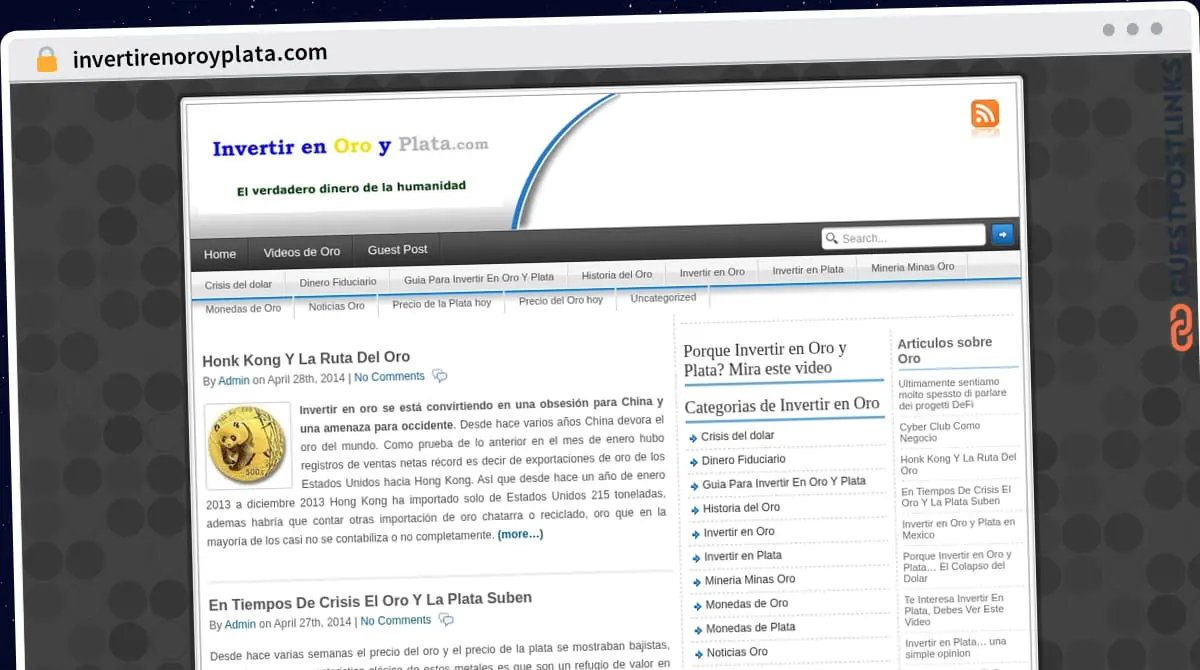Select the Dinero Fiduciario category tab
Viewport: 1200px width, 670px height.
tap(338, 283)
